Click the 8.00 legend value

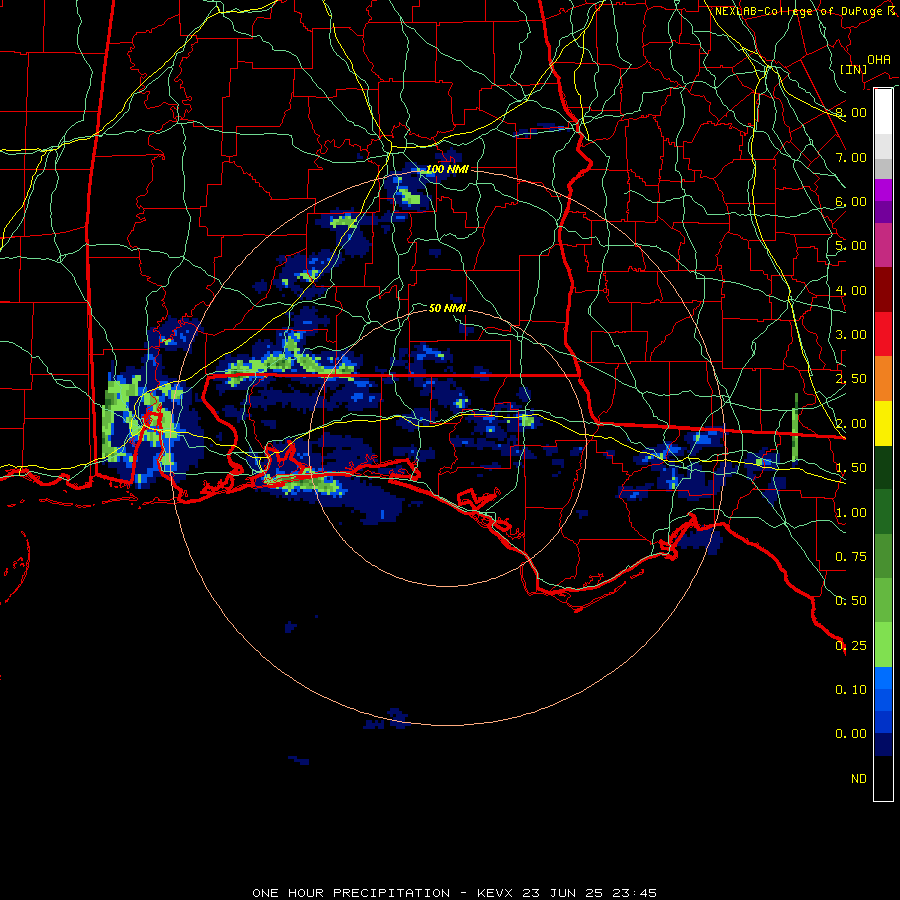[851, 112]
